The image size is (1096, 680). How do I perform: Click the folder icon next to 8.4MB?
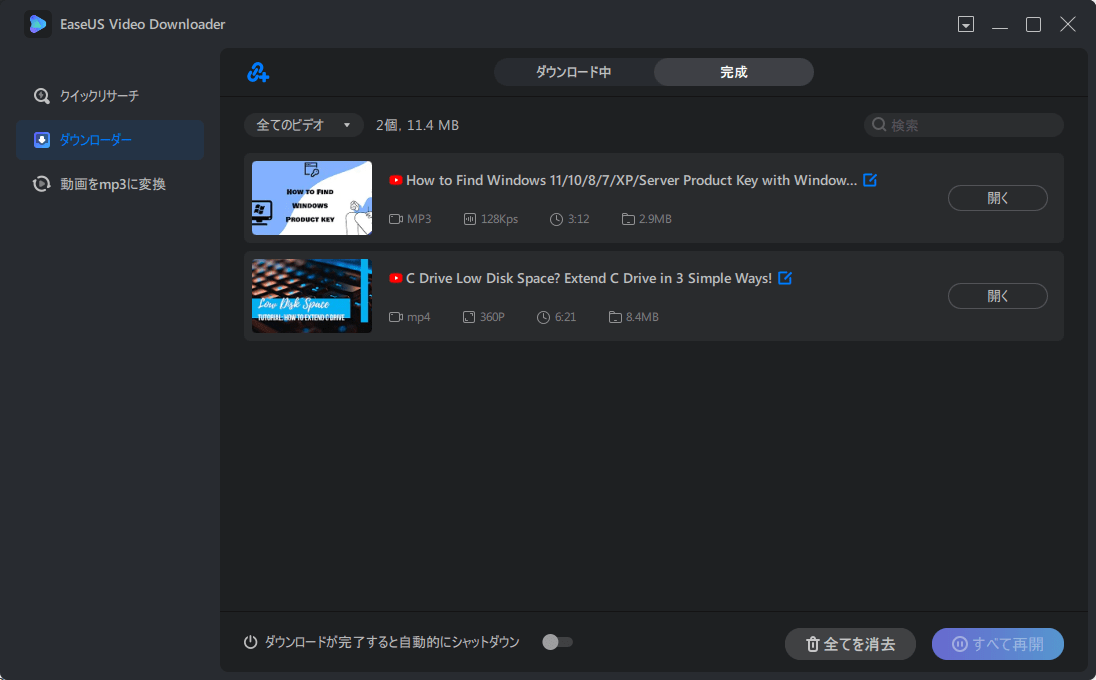(615, 317)
